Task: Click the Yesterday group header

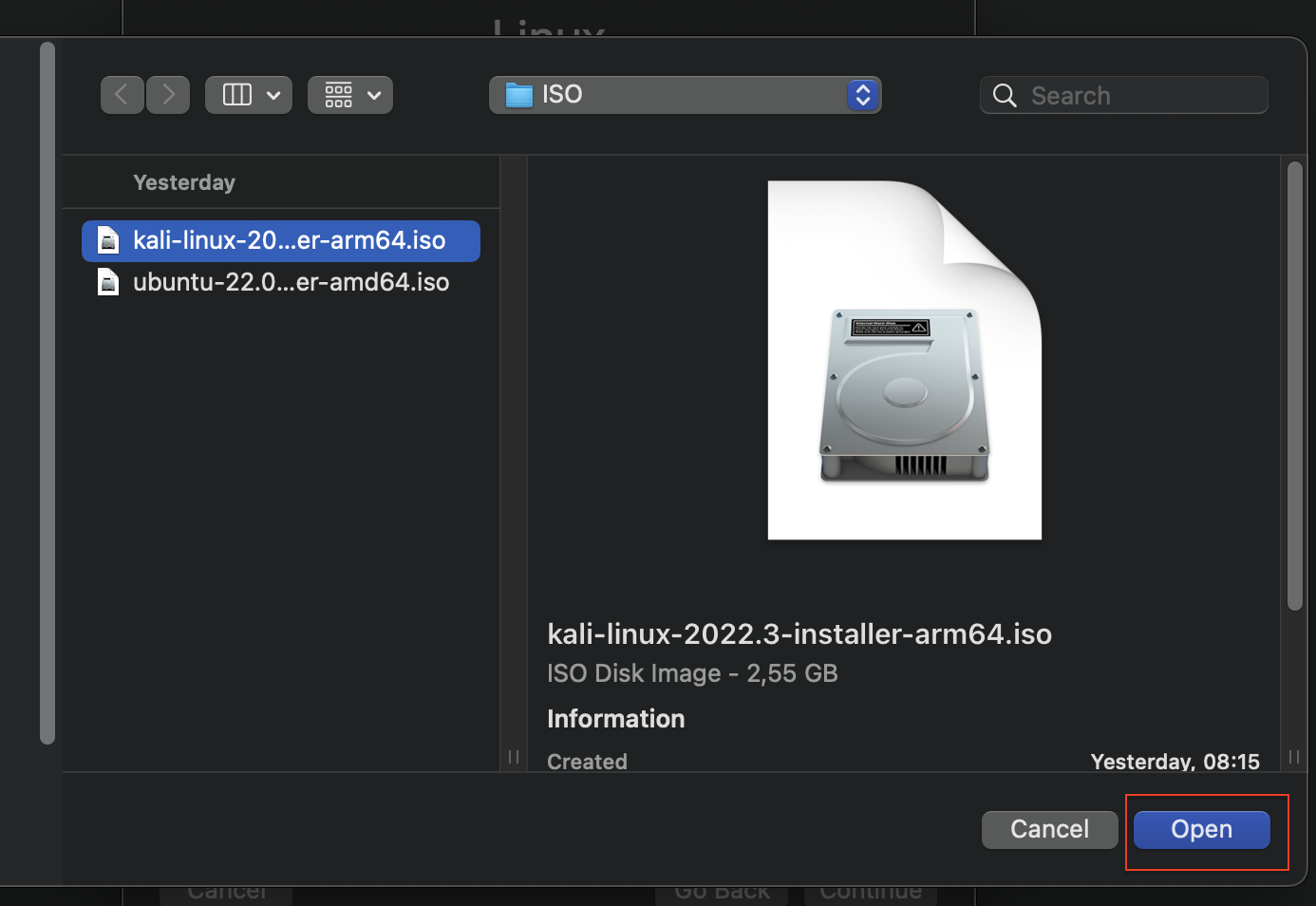Action: 184,182
